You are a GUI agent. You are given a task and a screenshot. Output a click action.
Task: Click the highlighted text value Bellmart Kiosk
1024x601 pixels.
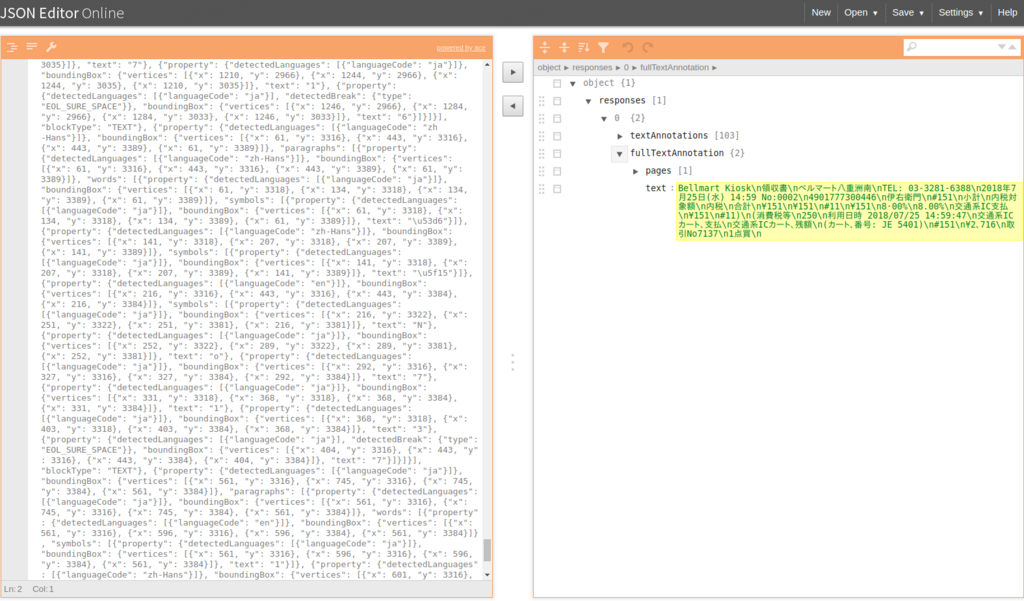[x=849, y=212]
